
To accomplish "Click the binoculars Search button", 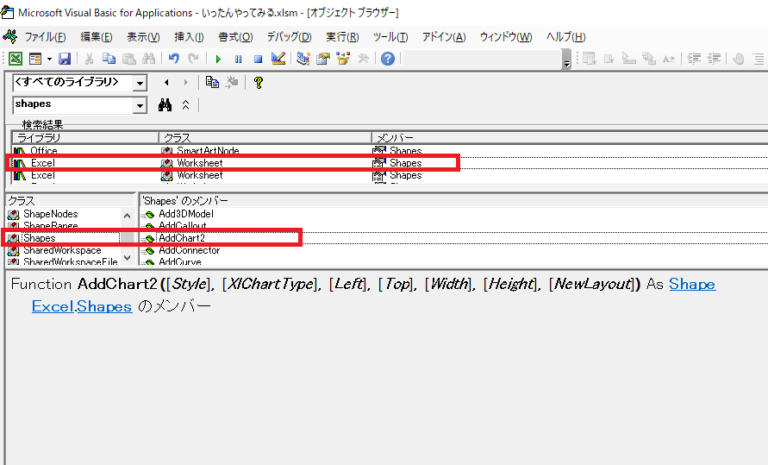I will 165,105.
